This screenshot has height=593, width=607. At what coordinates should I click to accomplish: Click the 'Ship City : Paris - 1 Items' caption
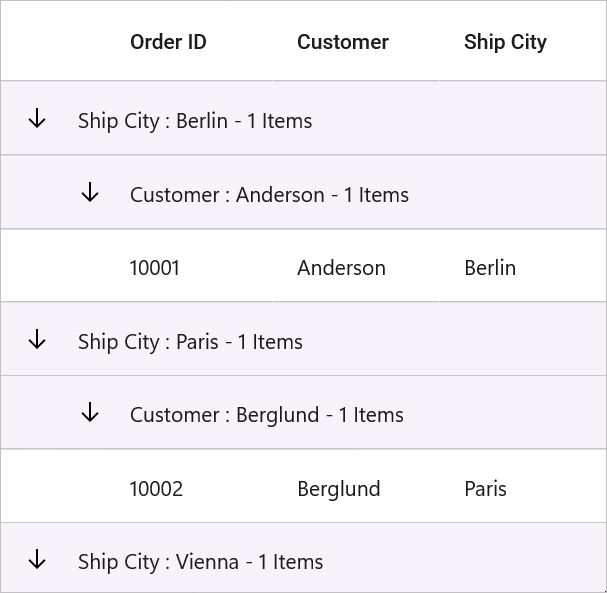pyautogui.click(x=190, y=342)
